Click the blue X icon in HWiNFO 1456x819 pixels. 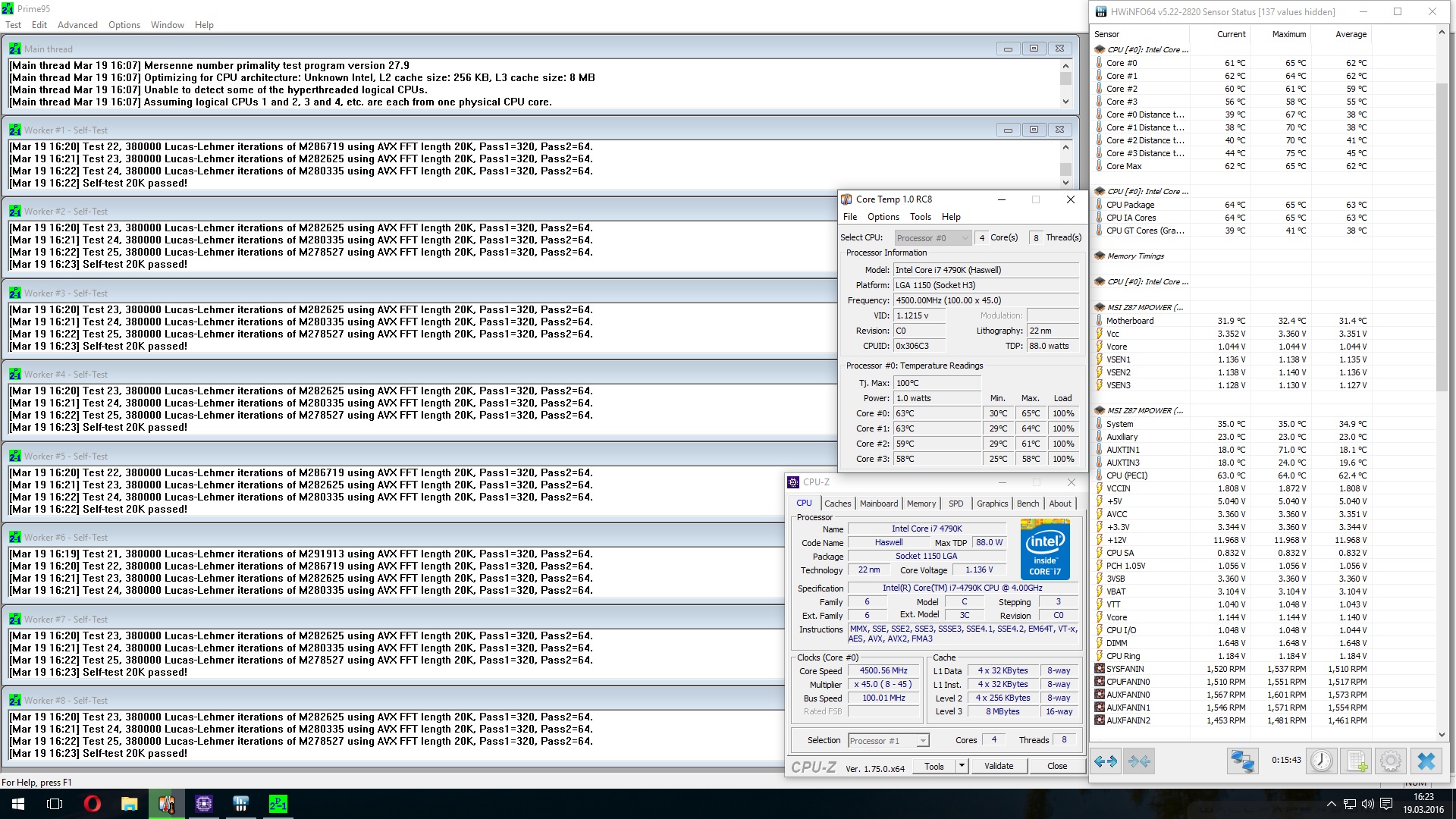[1426, 761]
